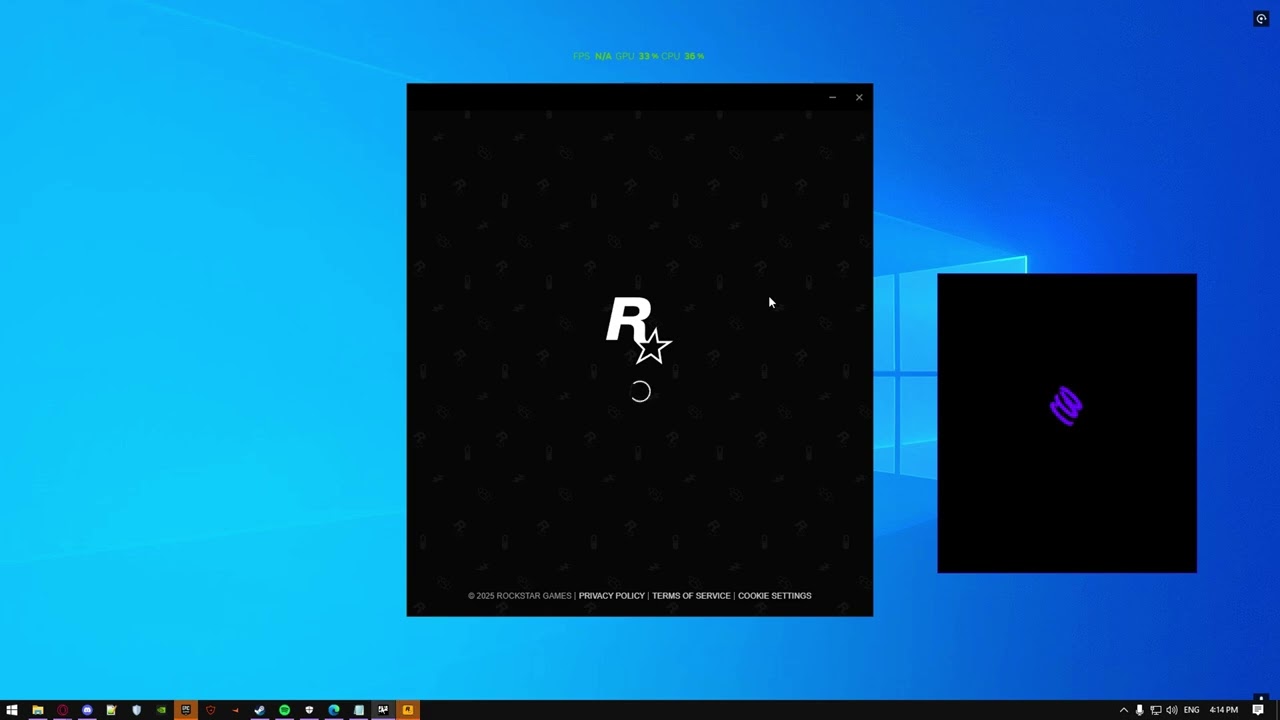The height and width of the screenshot is (720, 1280).
Task: Click the red arrow app on taskbar
Action: pos(235,710)
